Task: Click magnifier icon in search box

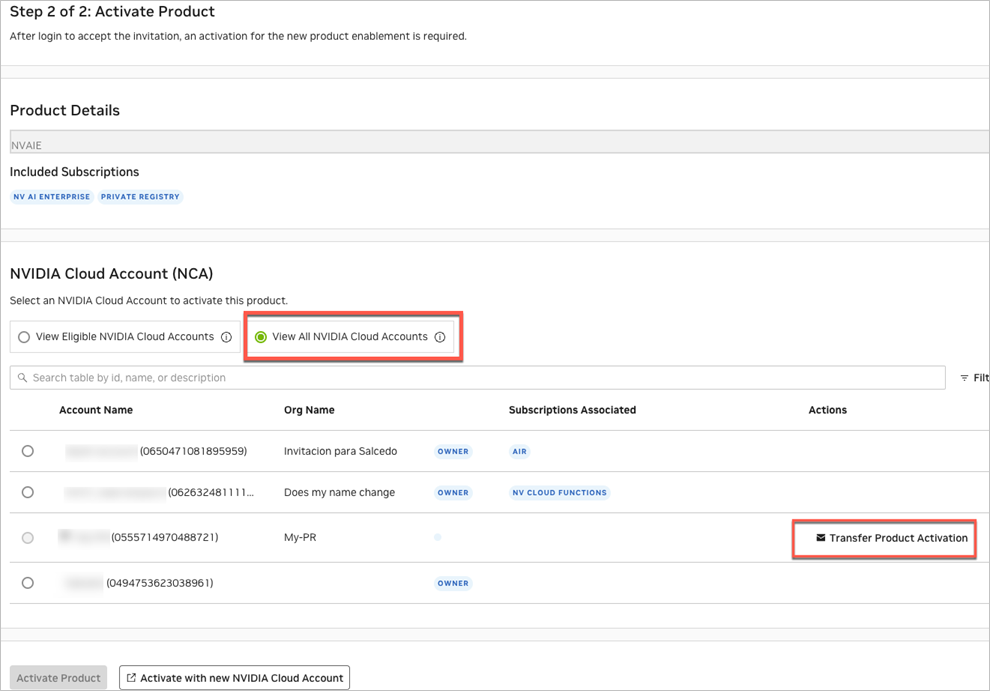Action: coord(22,378)
